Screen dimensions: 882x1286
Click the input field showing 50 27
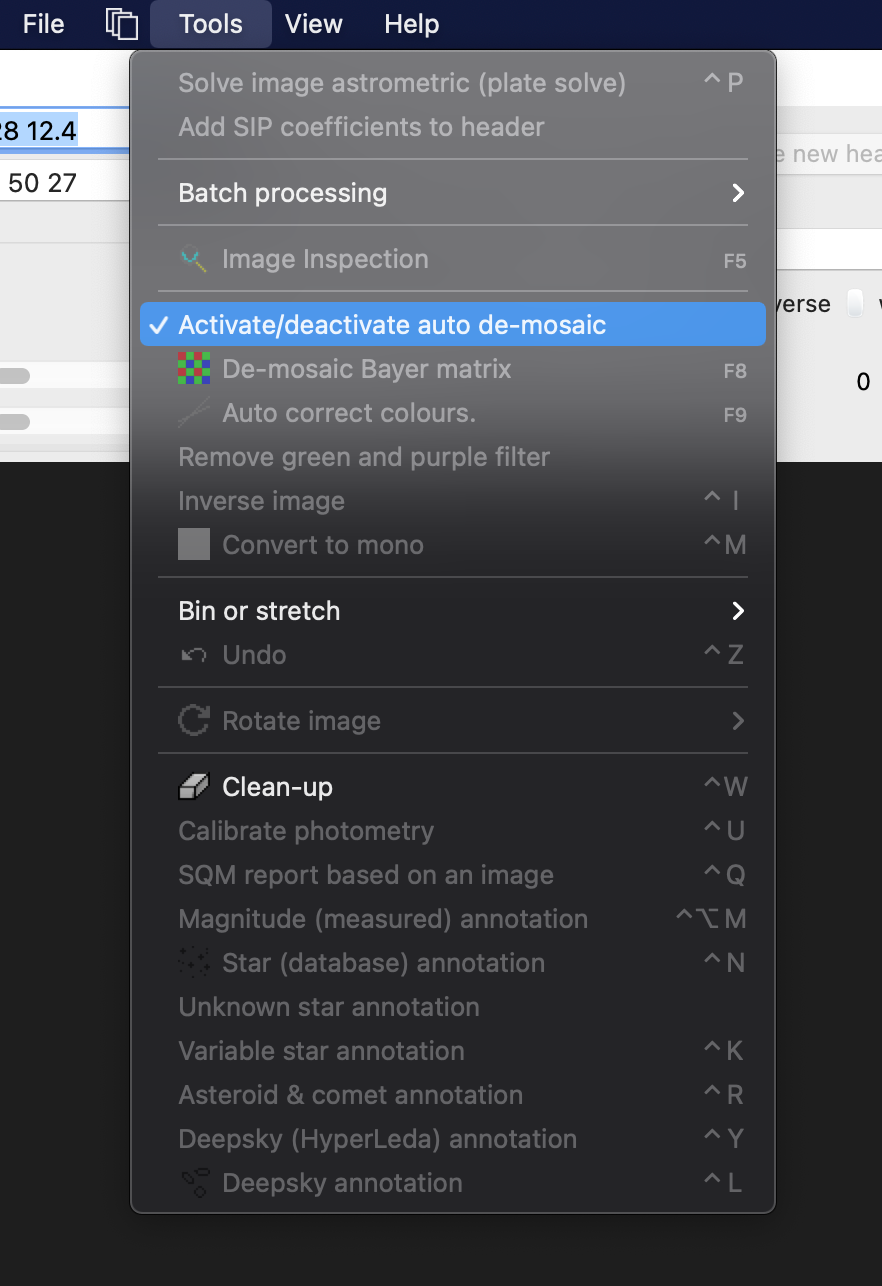(x=65, y=184)
